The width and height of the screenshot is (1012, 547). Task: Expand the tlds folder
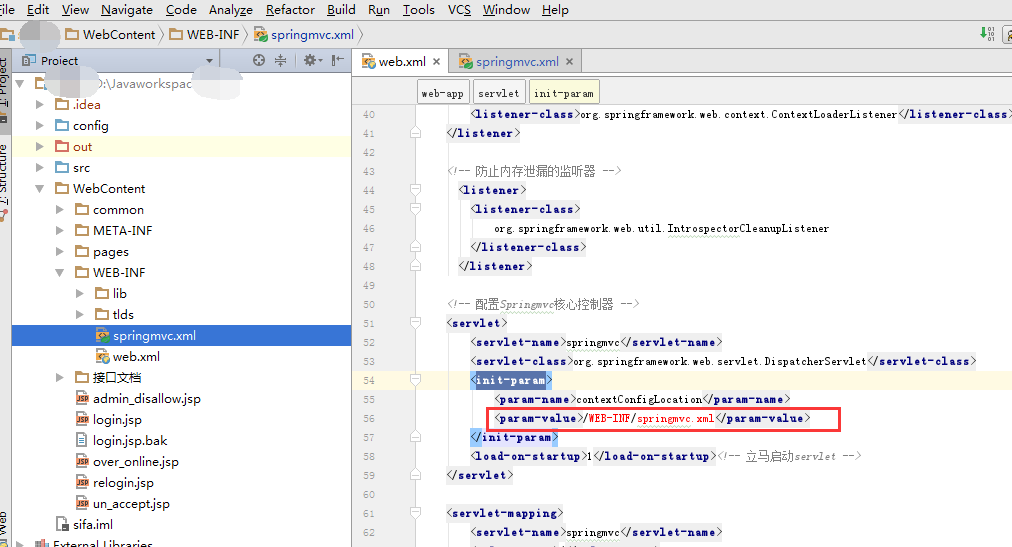(x=79, y=314)
